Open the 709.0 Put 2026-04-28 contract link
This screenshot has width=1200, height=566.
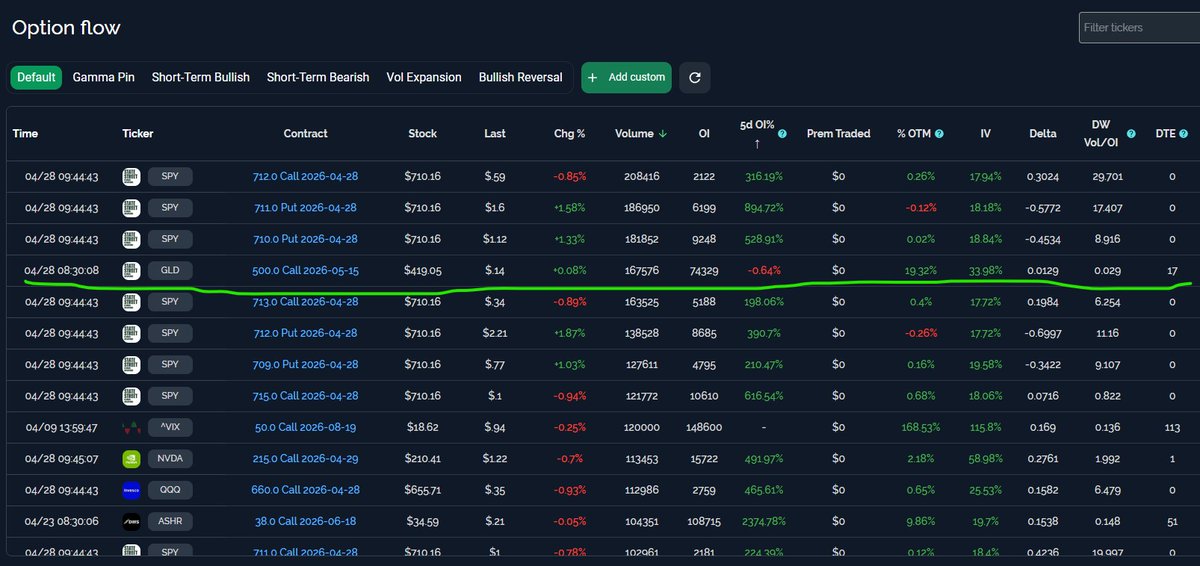click(x=305, y=365)
